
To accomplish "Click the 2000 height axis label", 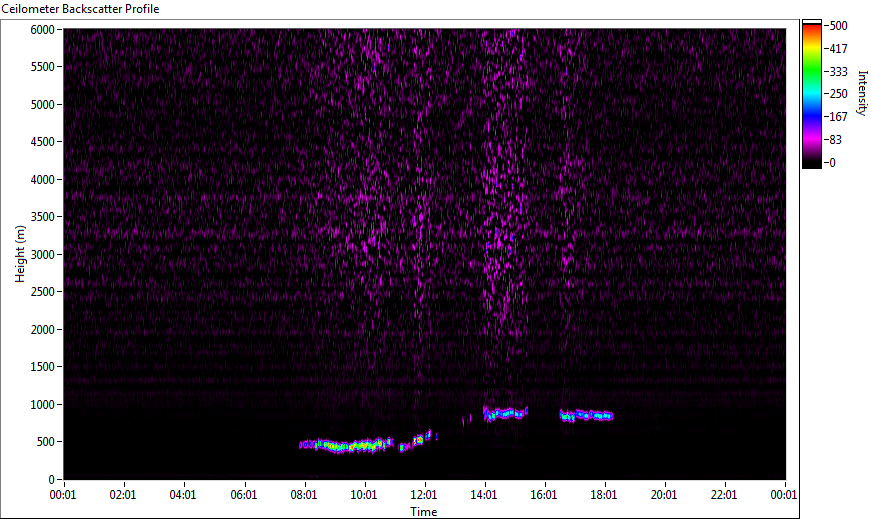I will 42,330.
